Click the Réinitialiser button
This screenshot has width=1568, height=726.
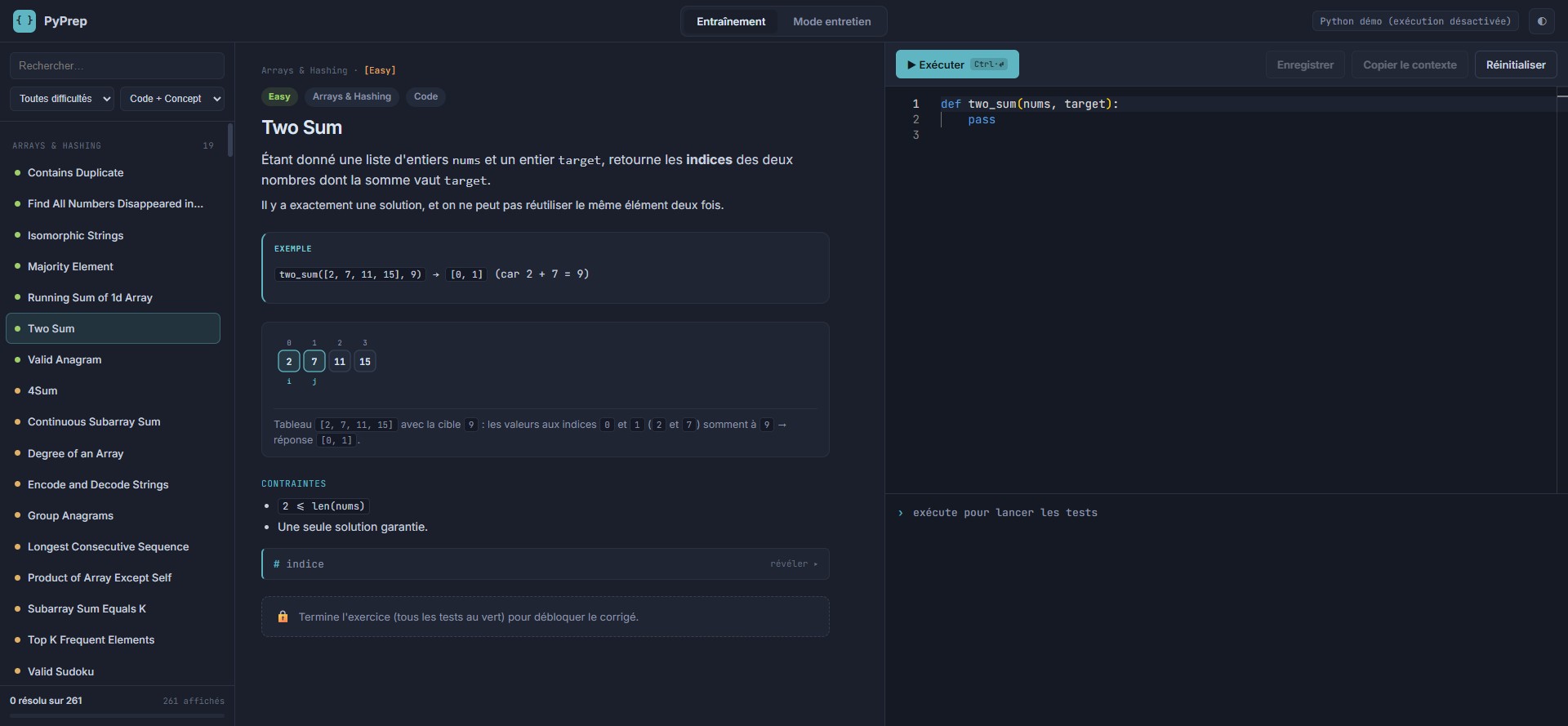click(x=1516, y=65)
